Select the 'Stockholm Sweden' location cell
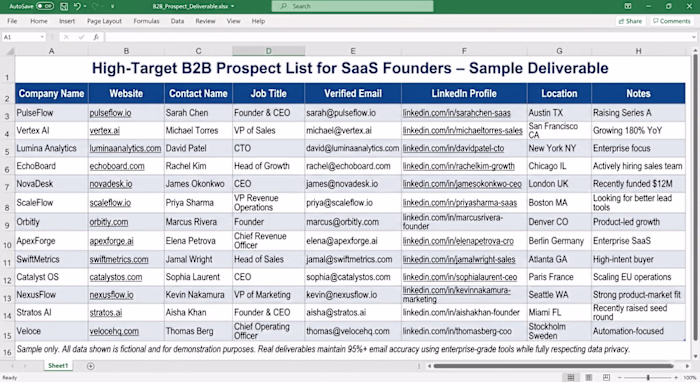The image size is (700, 382). [x=559, y=331]
